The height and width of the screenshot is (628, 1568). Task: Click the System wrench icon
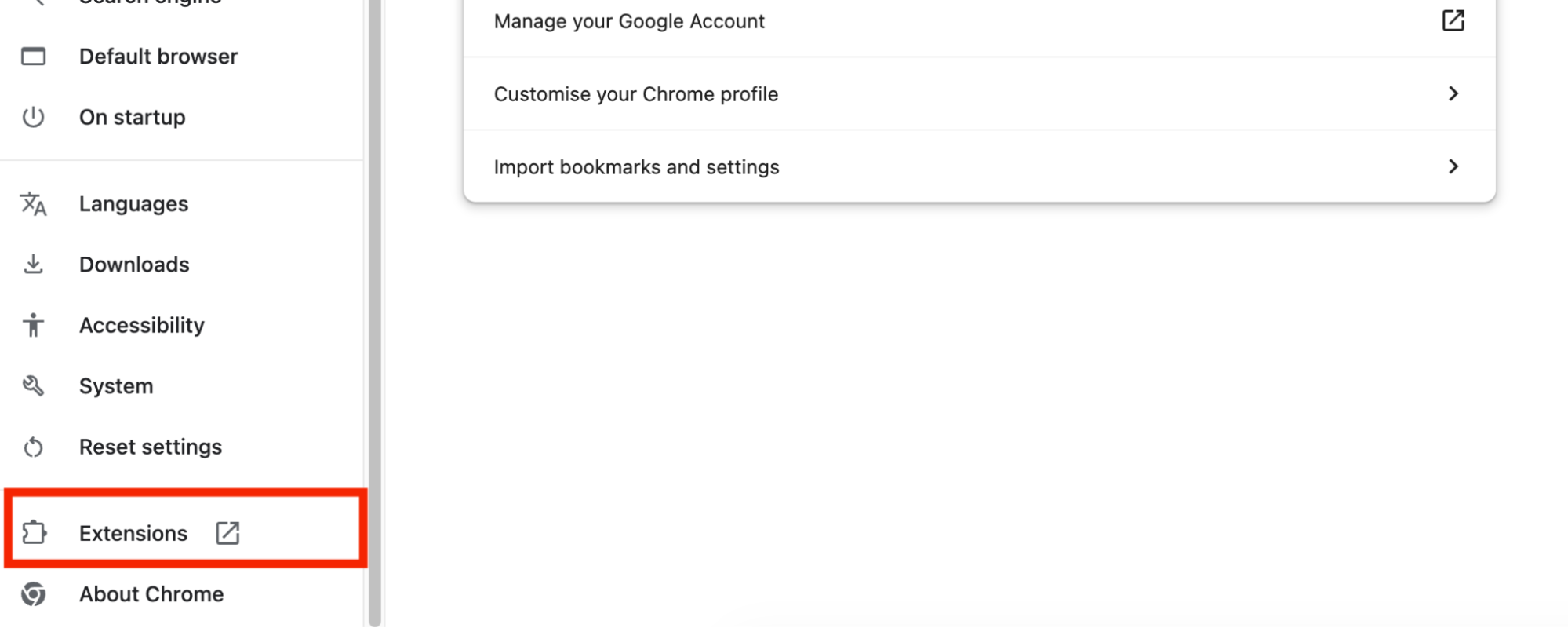(x=32, y=385)
